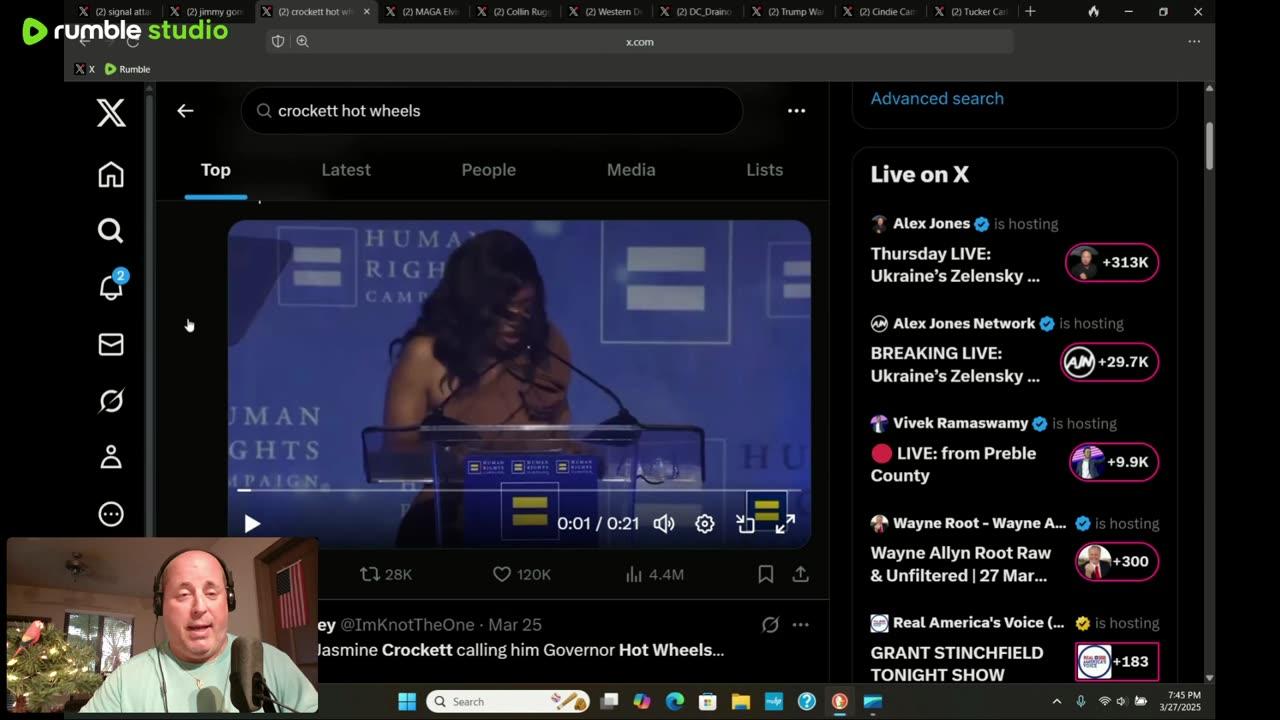
Task: Open Messages envelope icon
Action: (x=111, y=344)
